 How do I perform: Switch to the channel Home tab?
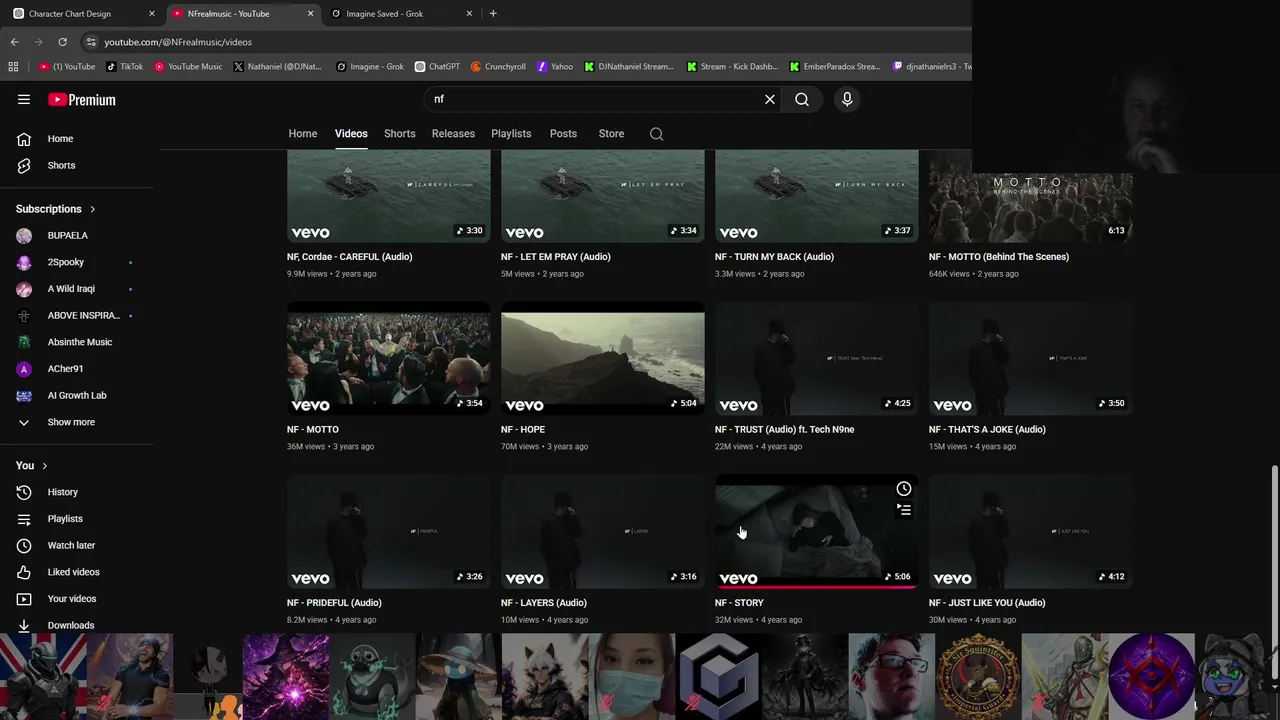pos(303,134)
